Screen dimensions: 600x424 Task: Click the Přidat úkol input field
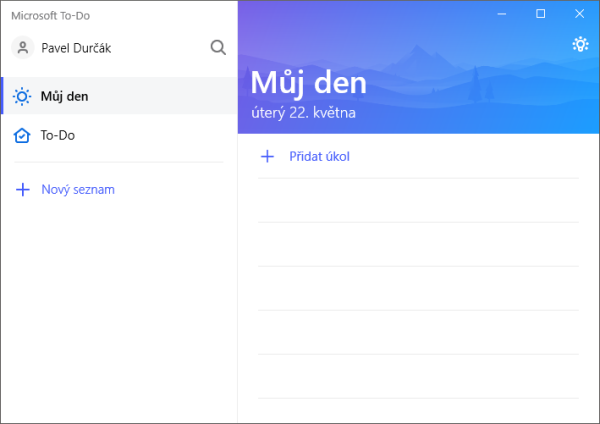[x=418, y=156]
